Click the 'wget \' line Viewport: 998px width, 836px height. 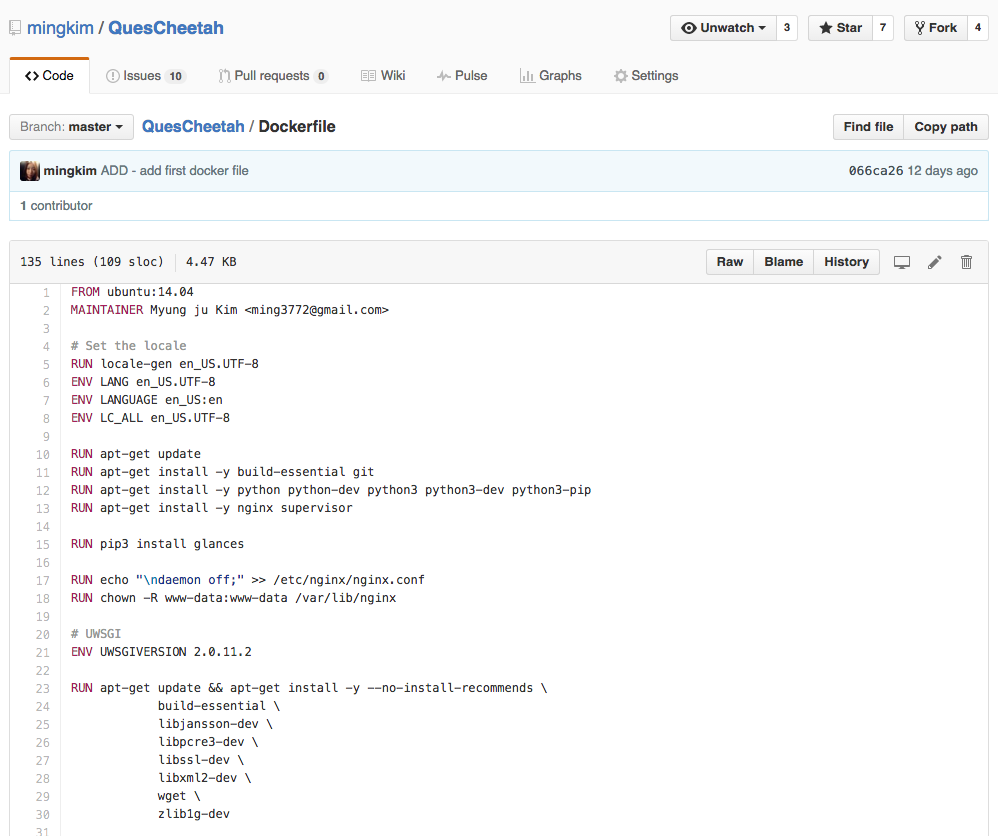[x=179, y=796]
